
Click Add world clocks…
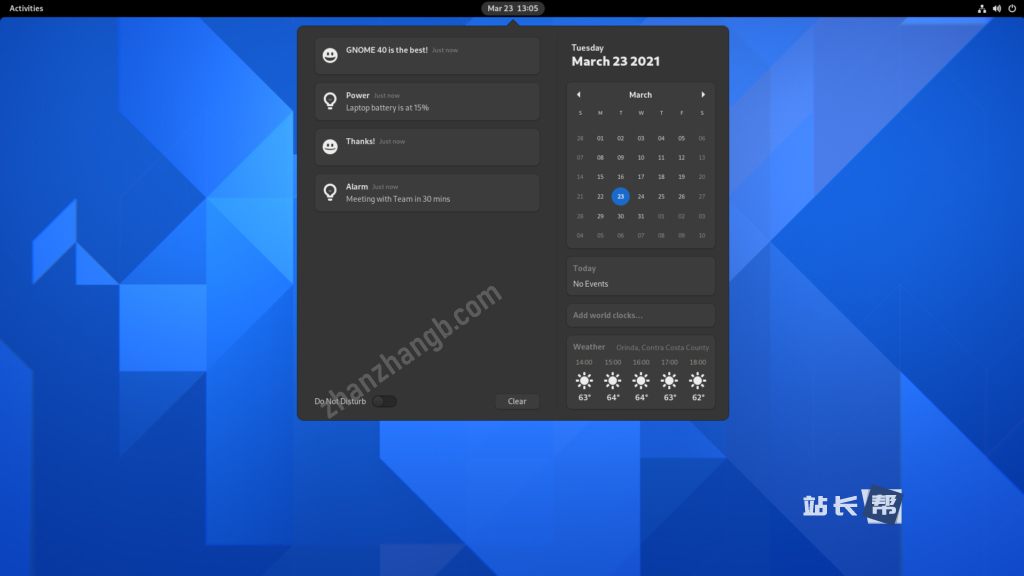click(x=640, y=316)
